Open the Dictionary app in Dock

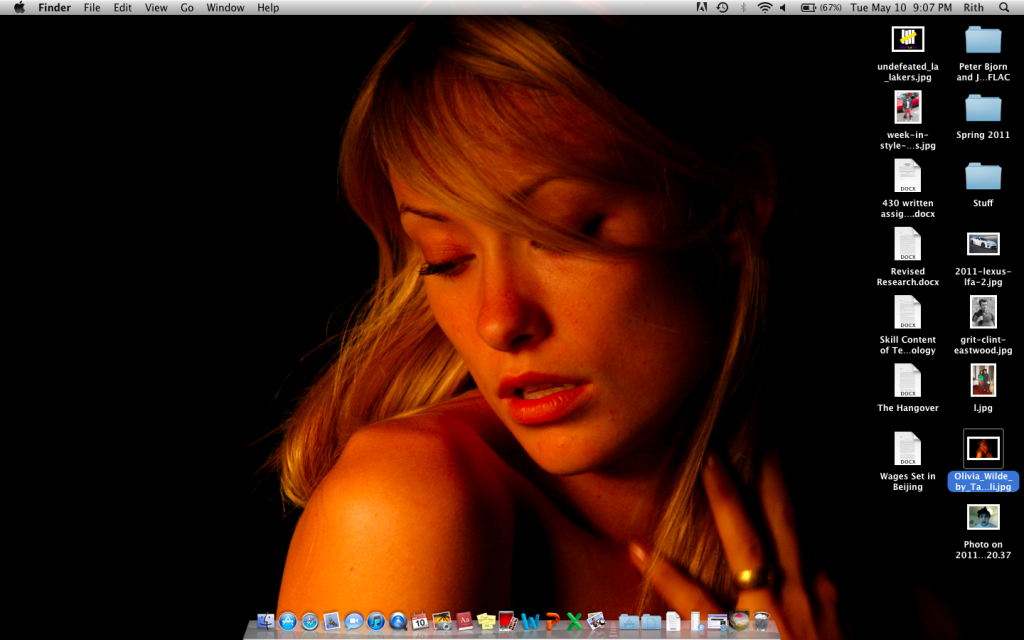[x=464, y=621]
